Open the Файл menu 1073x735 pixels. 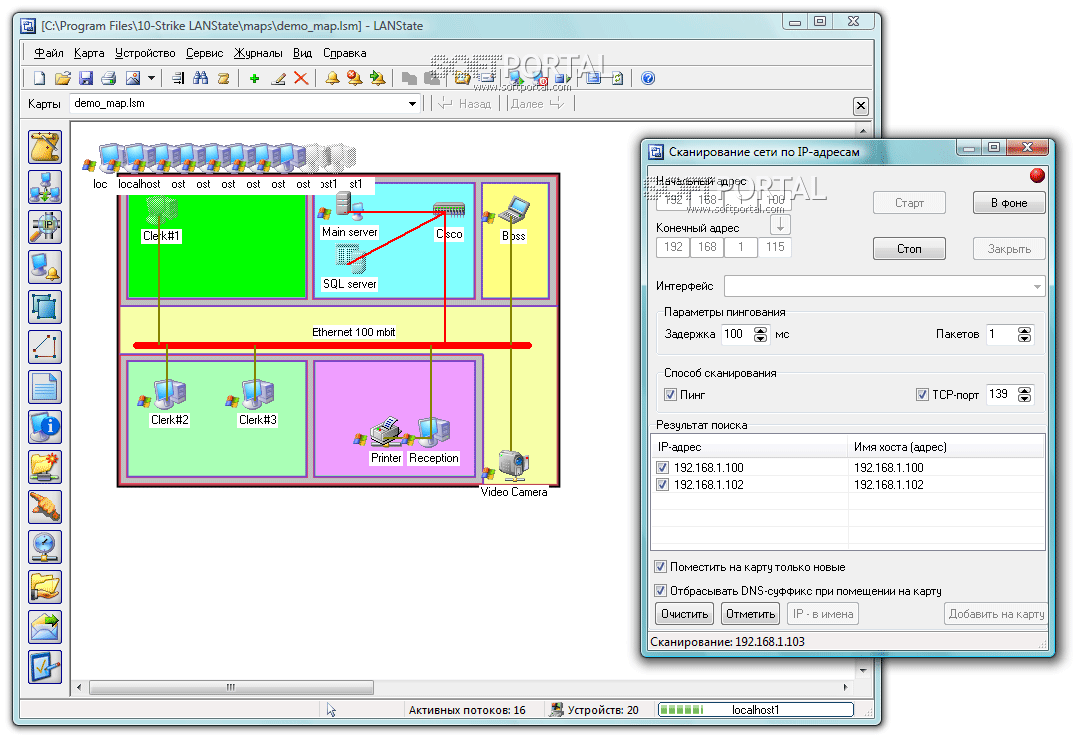pos(49,53)
